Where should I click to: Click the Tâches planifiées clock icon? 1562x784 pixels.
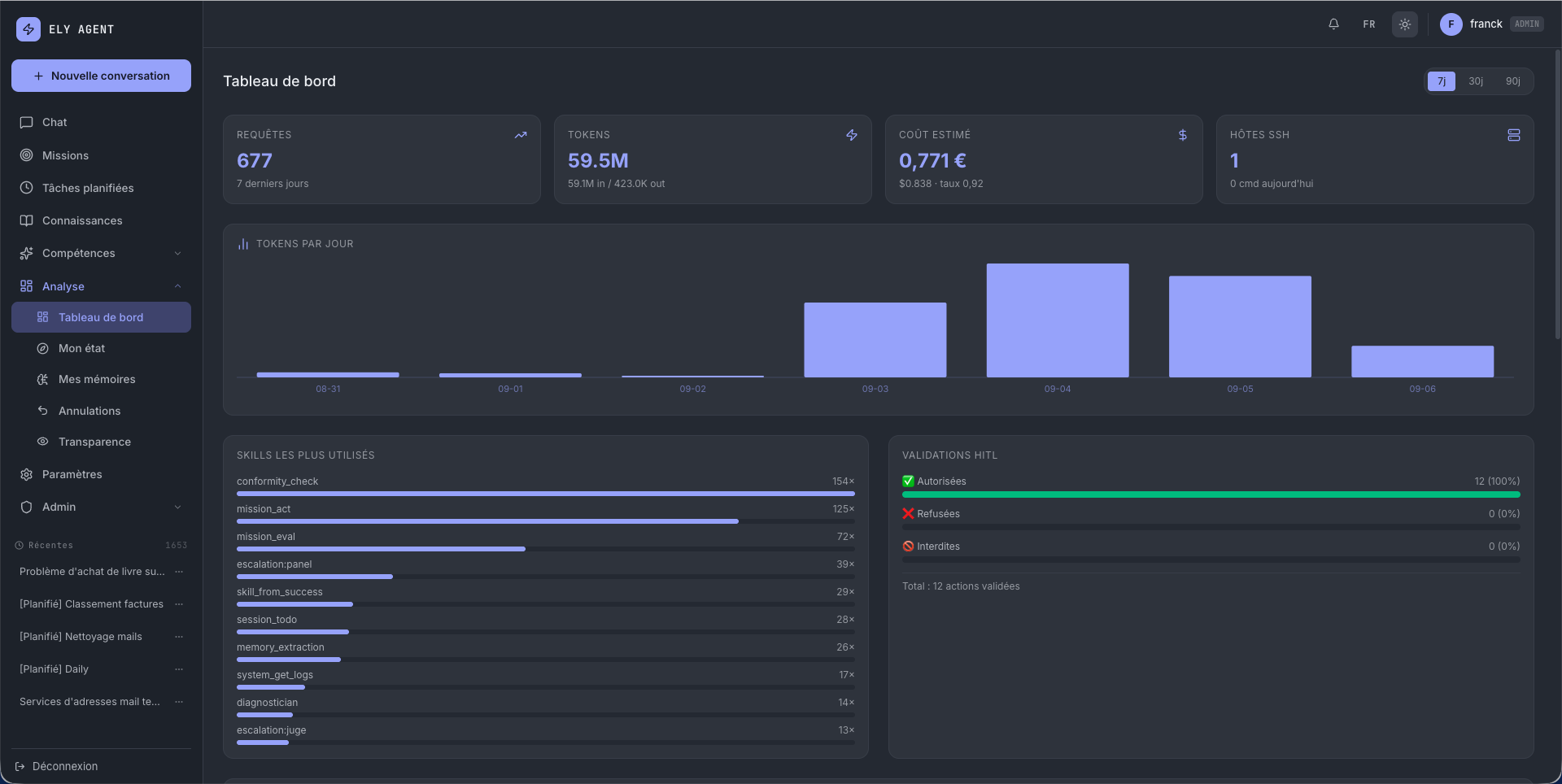[x=26, y=188]
